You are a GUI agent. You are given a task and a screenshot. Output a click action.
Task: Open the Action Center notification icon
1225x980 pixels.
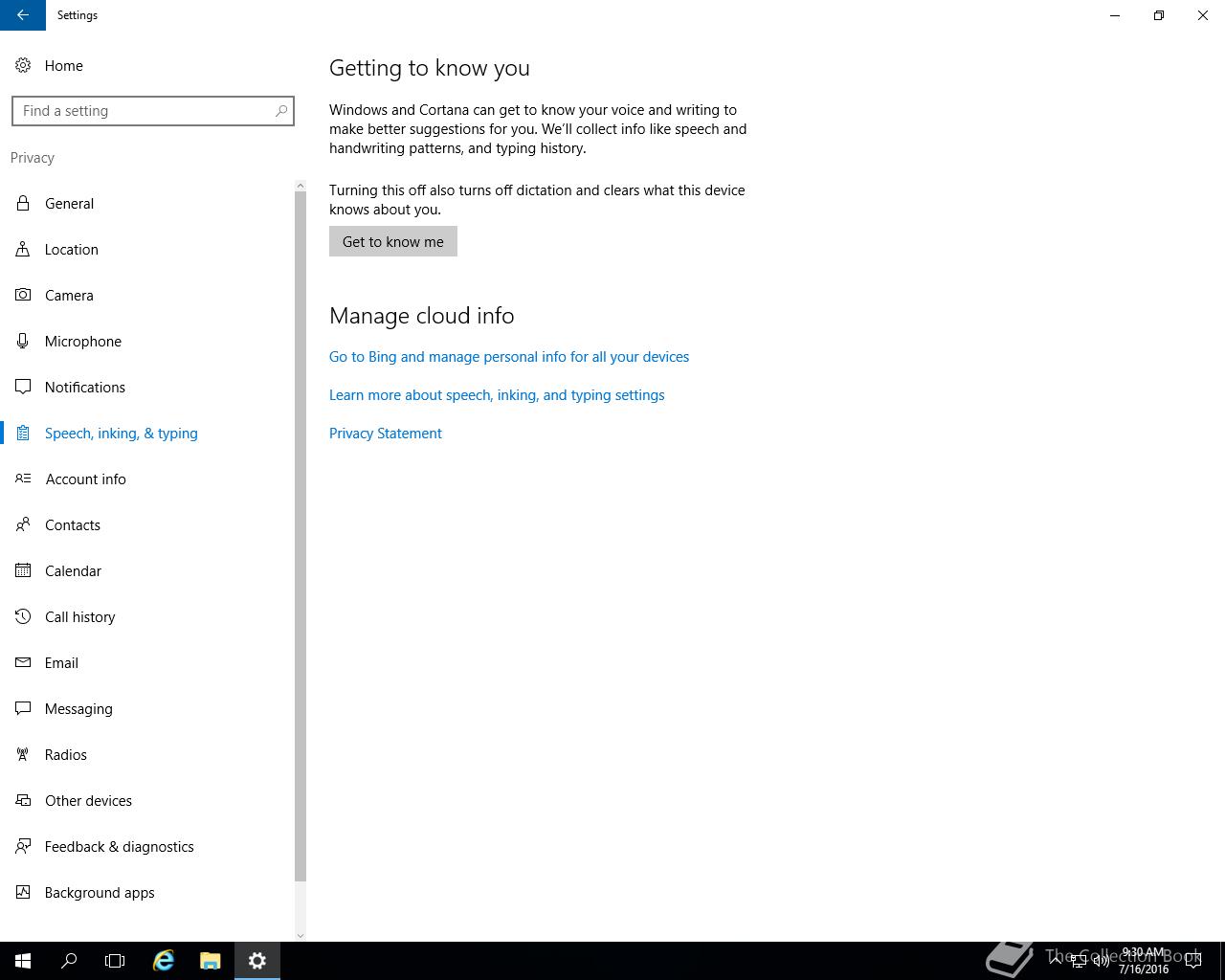[x=1193, y=961]
